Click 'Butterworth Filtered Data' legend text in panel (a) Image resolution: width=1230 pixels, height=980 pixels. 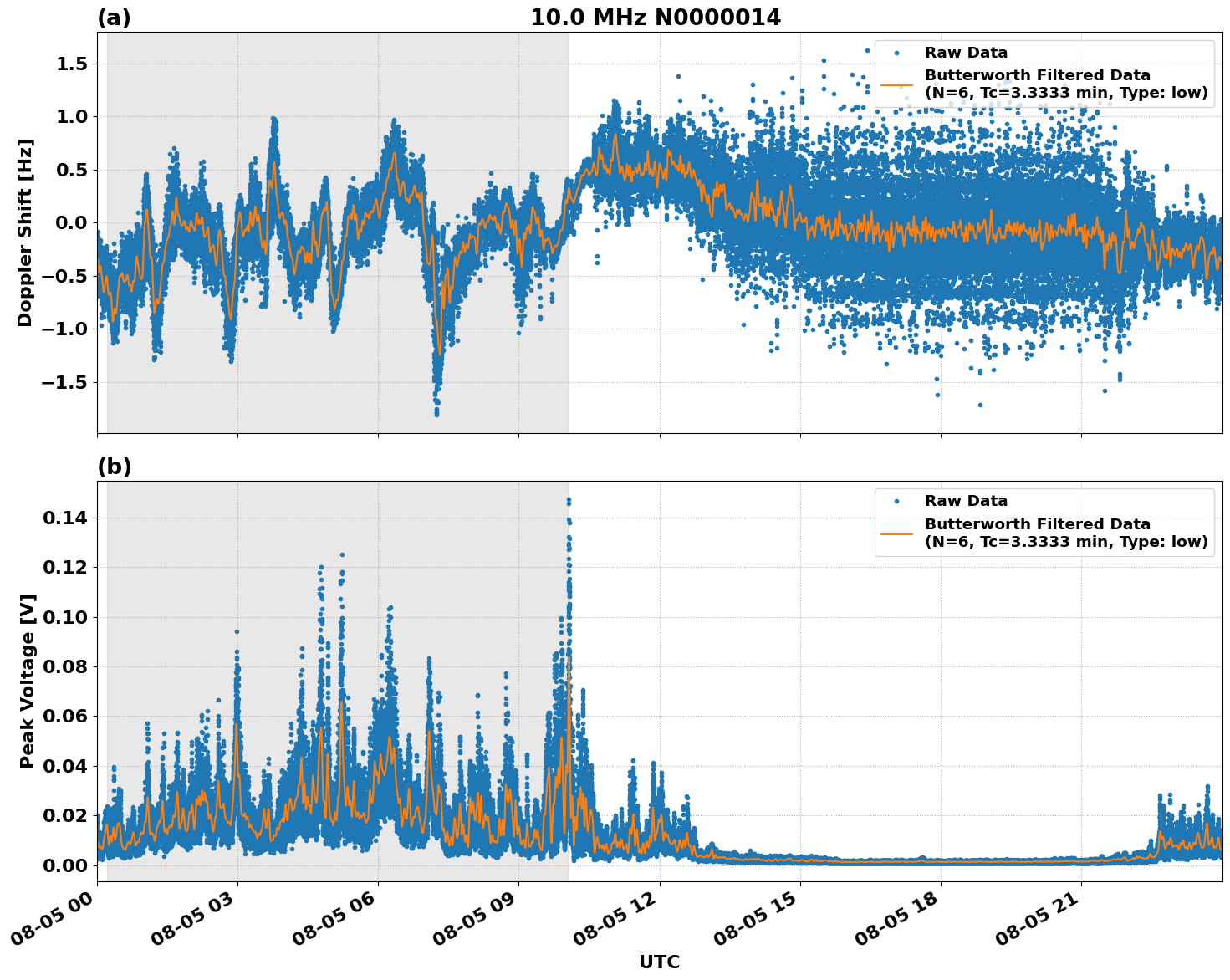tap(1038, 75)
